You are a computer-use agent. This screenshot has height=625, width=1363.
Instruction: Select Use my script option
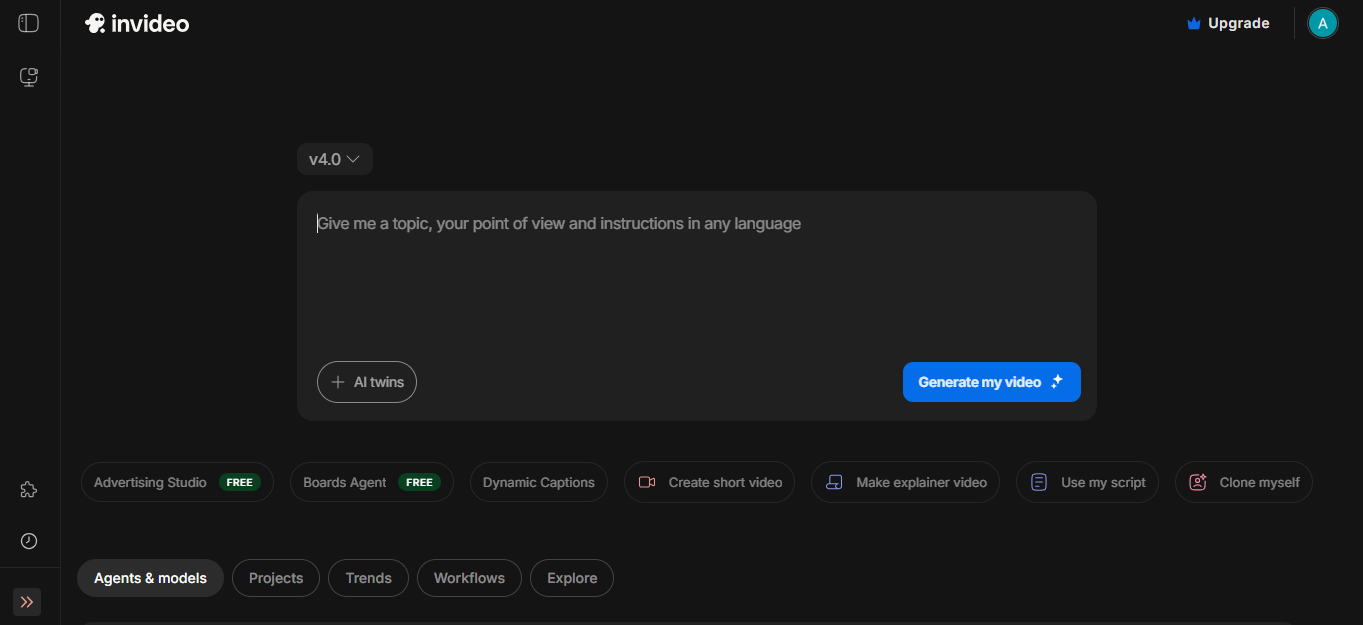tap(1088, 482)
